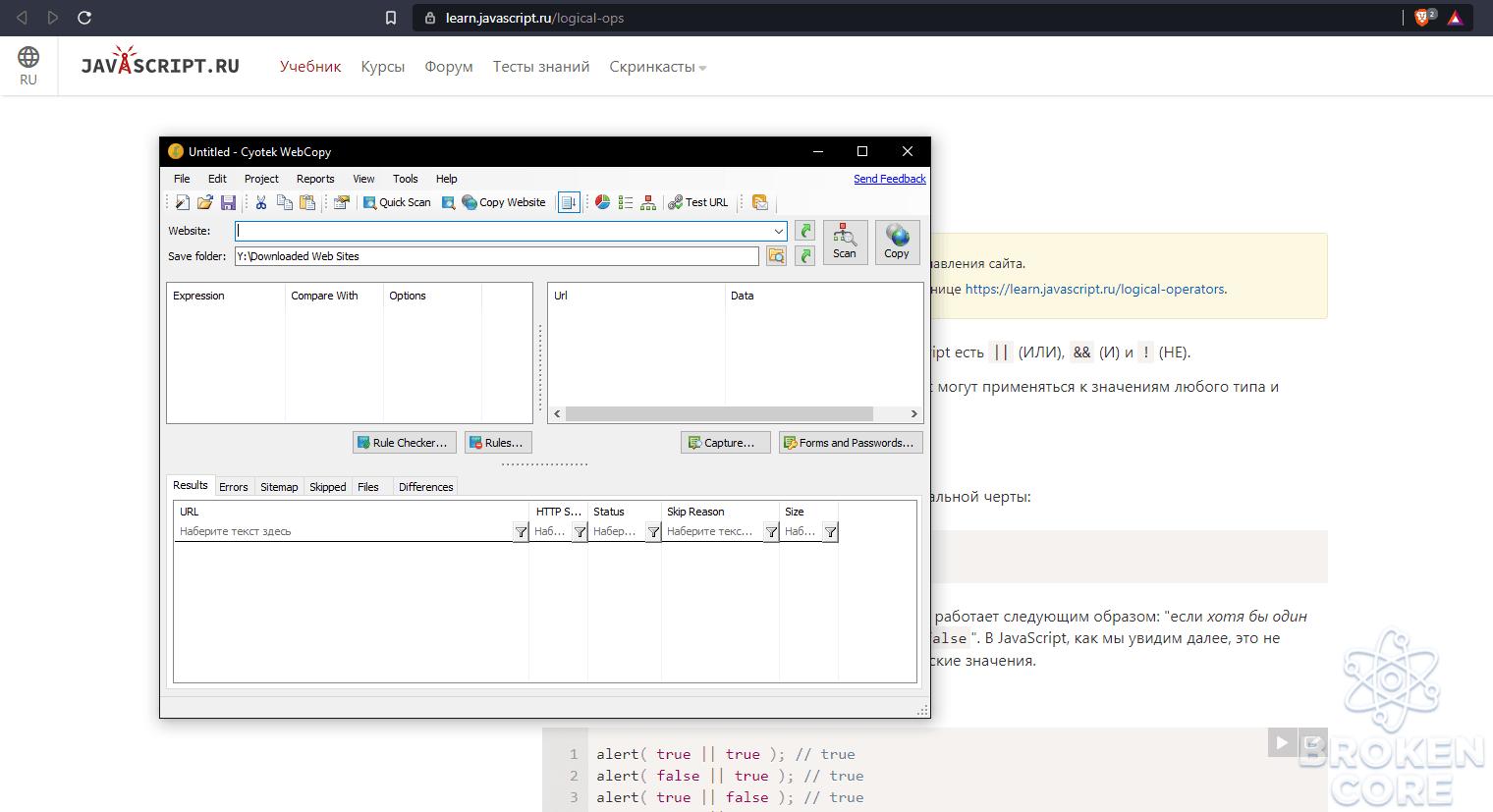This screenshot has width=1493, height=812.
Task: Save project with the floppy disk icon
Action: (228, 202)
